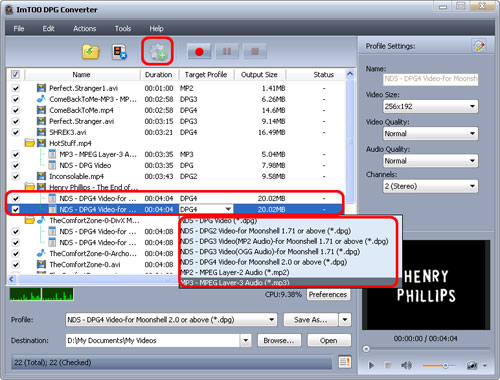
Task: Open the Help menu
Action: click(x=156, y=29)
